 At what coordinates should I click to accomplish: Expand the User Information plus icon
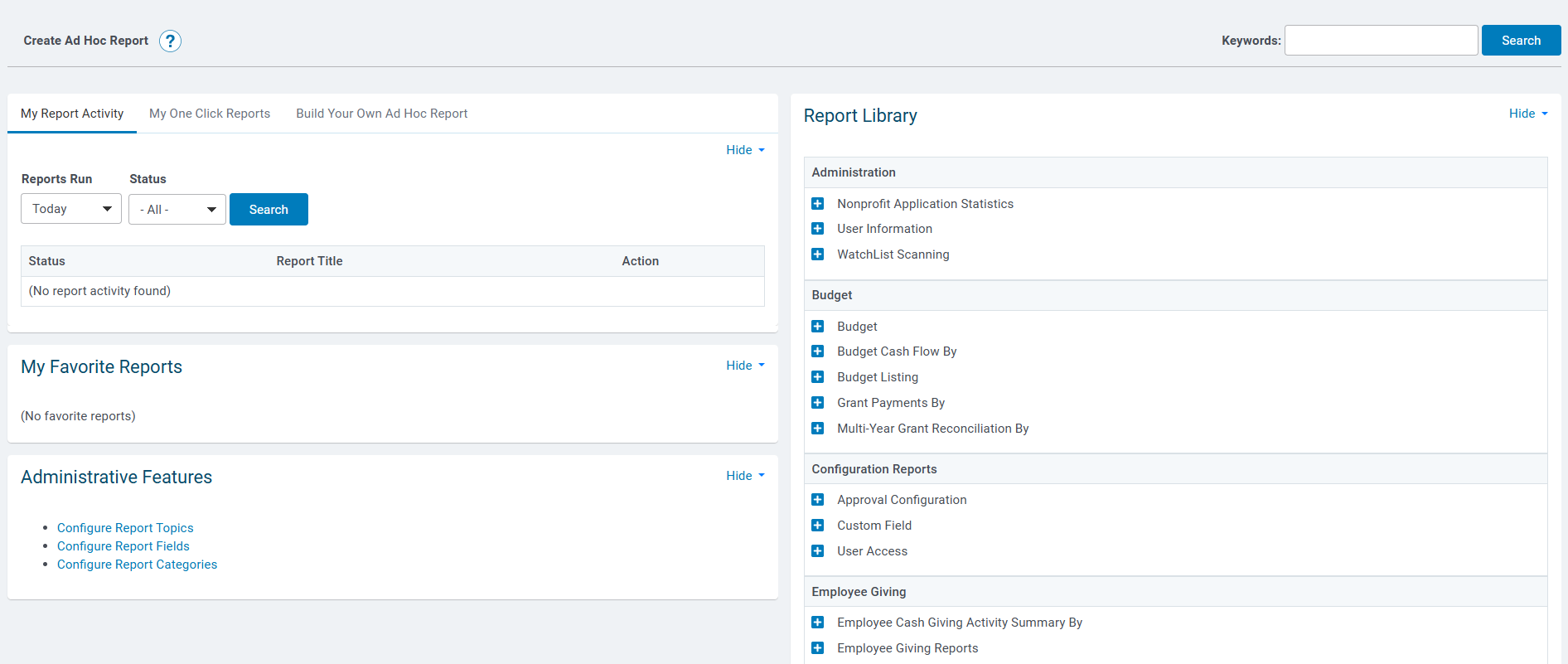[817, 229]
